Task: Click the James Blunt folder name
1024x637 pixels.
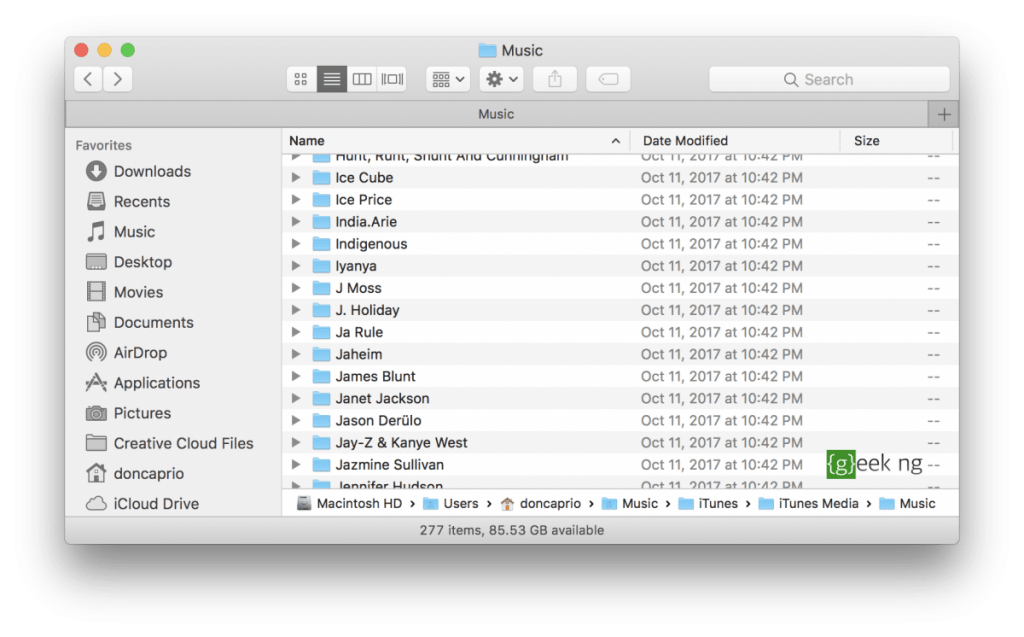Action: [376, 376]
